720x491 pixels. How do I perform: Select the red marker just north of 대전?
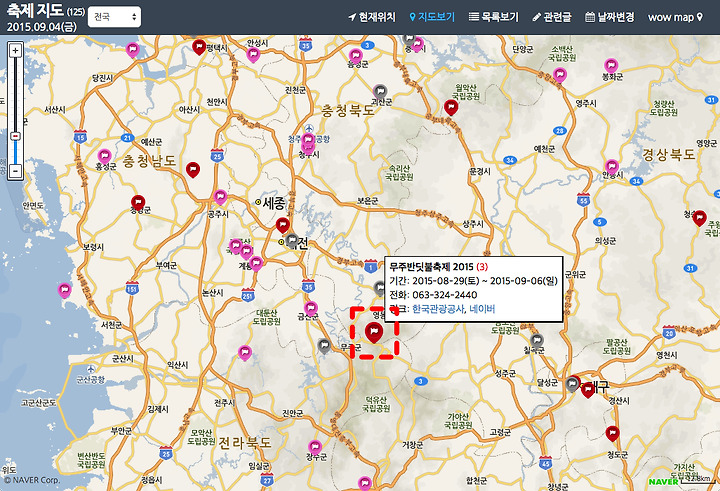point(282,226)
